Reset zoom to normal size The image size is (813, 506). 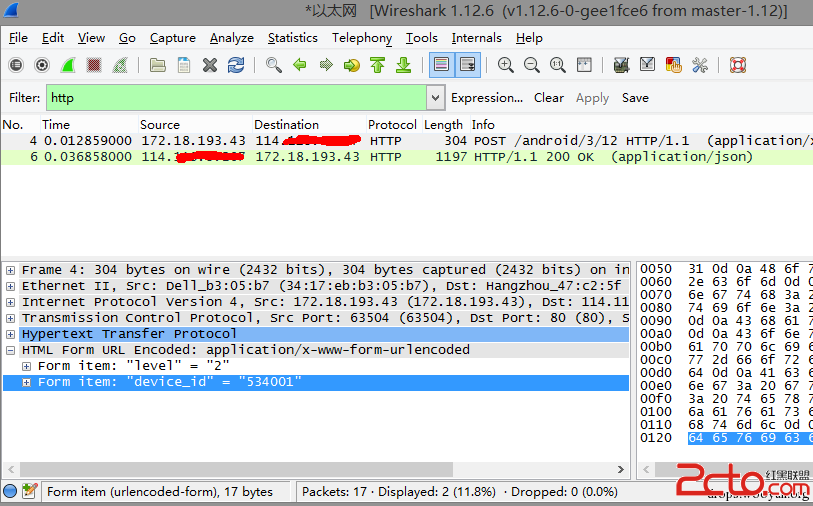point(558,65)
